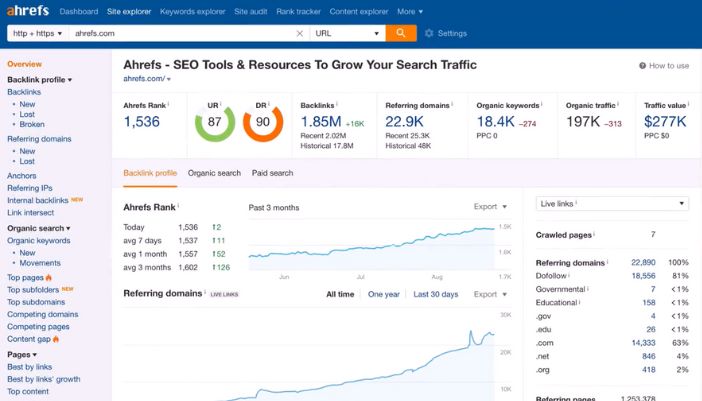Open Organic keywords sidebar link
Viewport: 702px width, 401px height.
click(x=39, y=241)
